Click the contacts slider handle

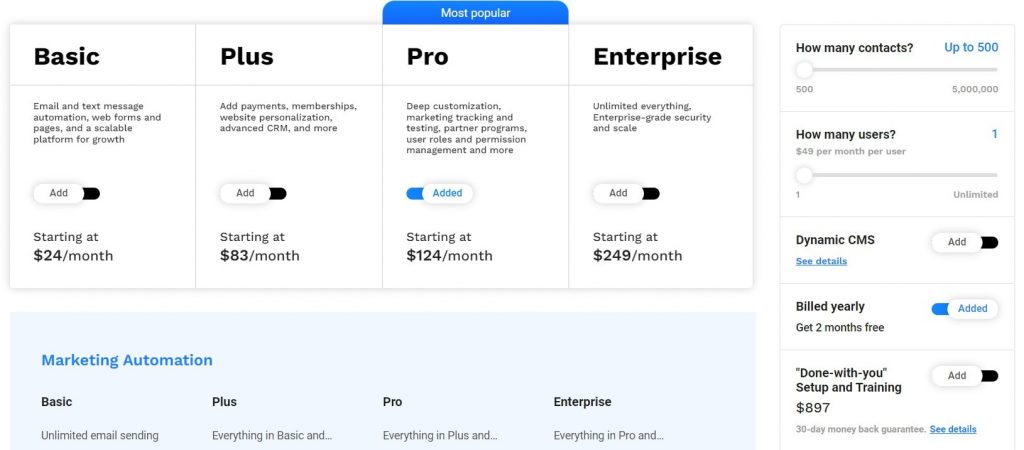tap(804, 70)
